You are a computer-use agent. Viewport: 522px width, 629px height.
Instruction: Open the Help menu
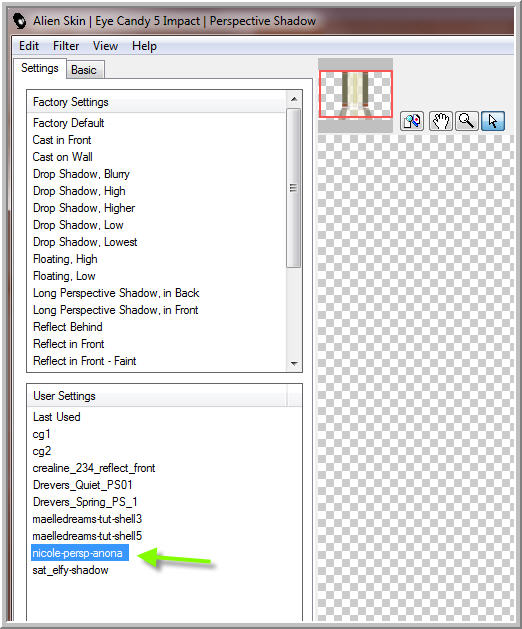(x=144, y=46)
